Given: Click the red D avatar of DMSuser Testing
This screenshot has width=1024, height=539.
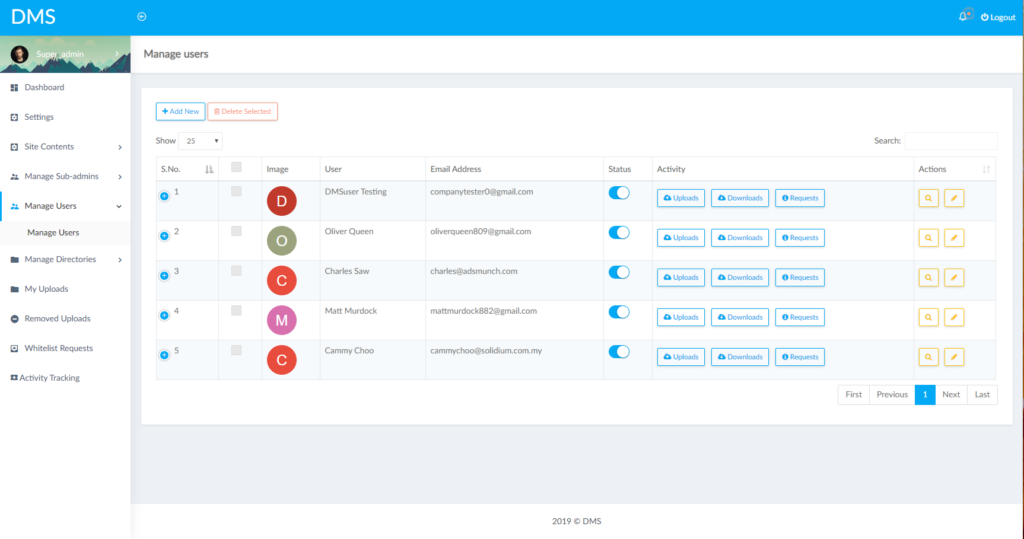Looking at the screenshot, I should tap(281, 201).
